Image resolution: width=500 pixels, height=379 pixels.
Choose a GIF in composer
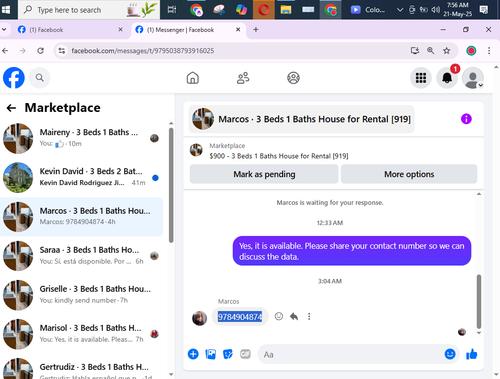(245, 354)
